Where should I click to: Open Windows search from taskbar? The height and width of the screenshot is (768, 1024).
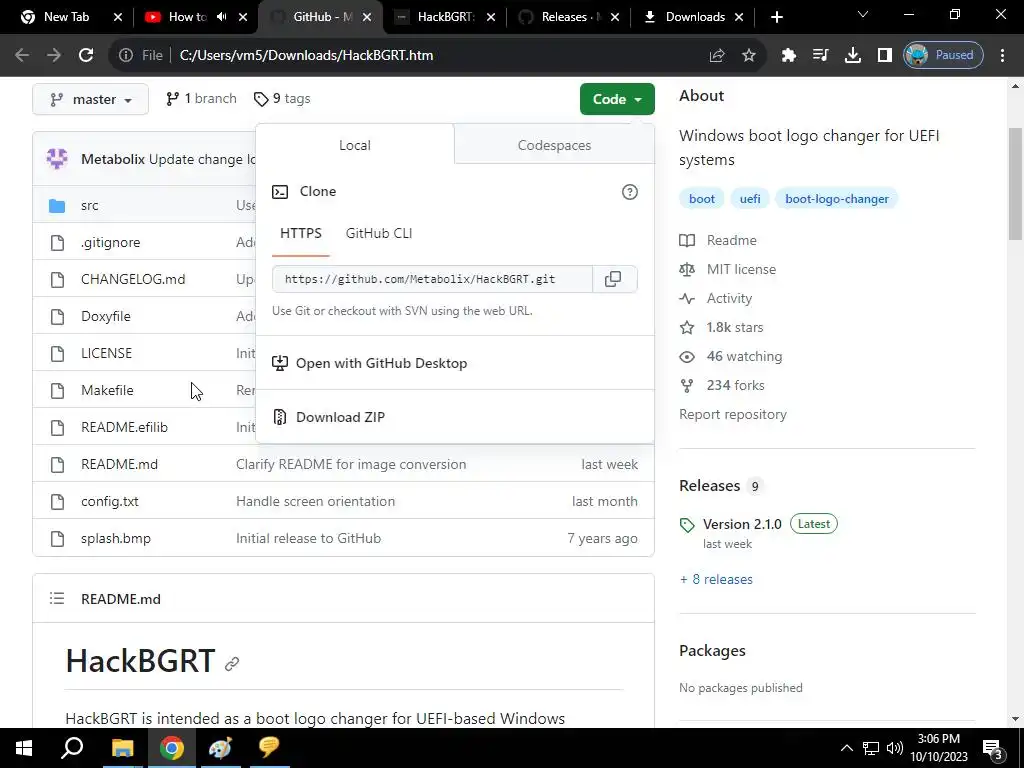[x=72, y=748]
